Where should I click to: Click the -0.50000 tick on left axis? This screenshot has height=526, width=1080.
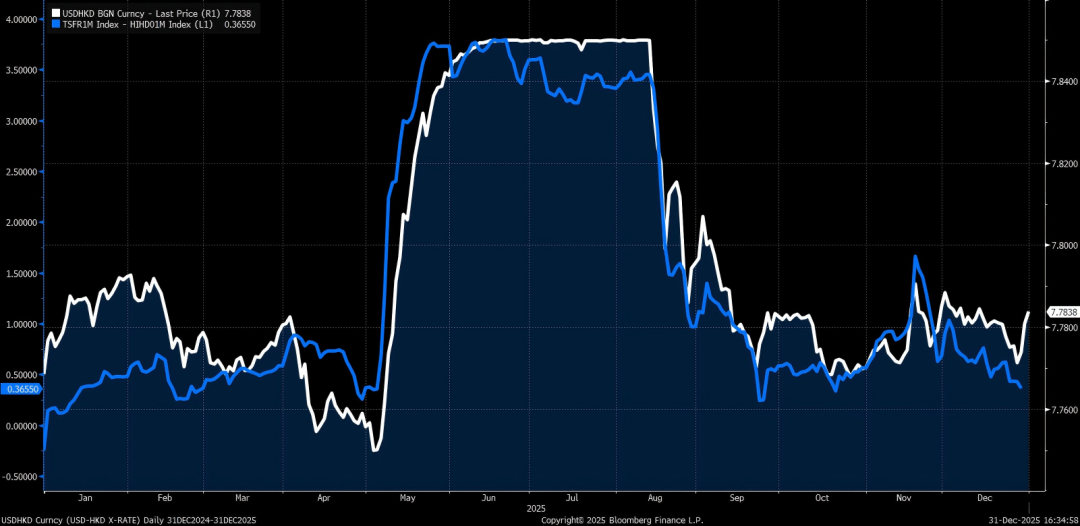pyautogui.click(x=20, y=477)
